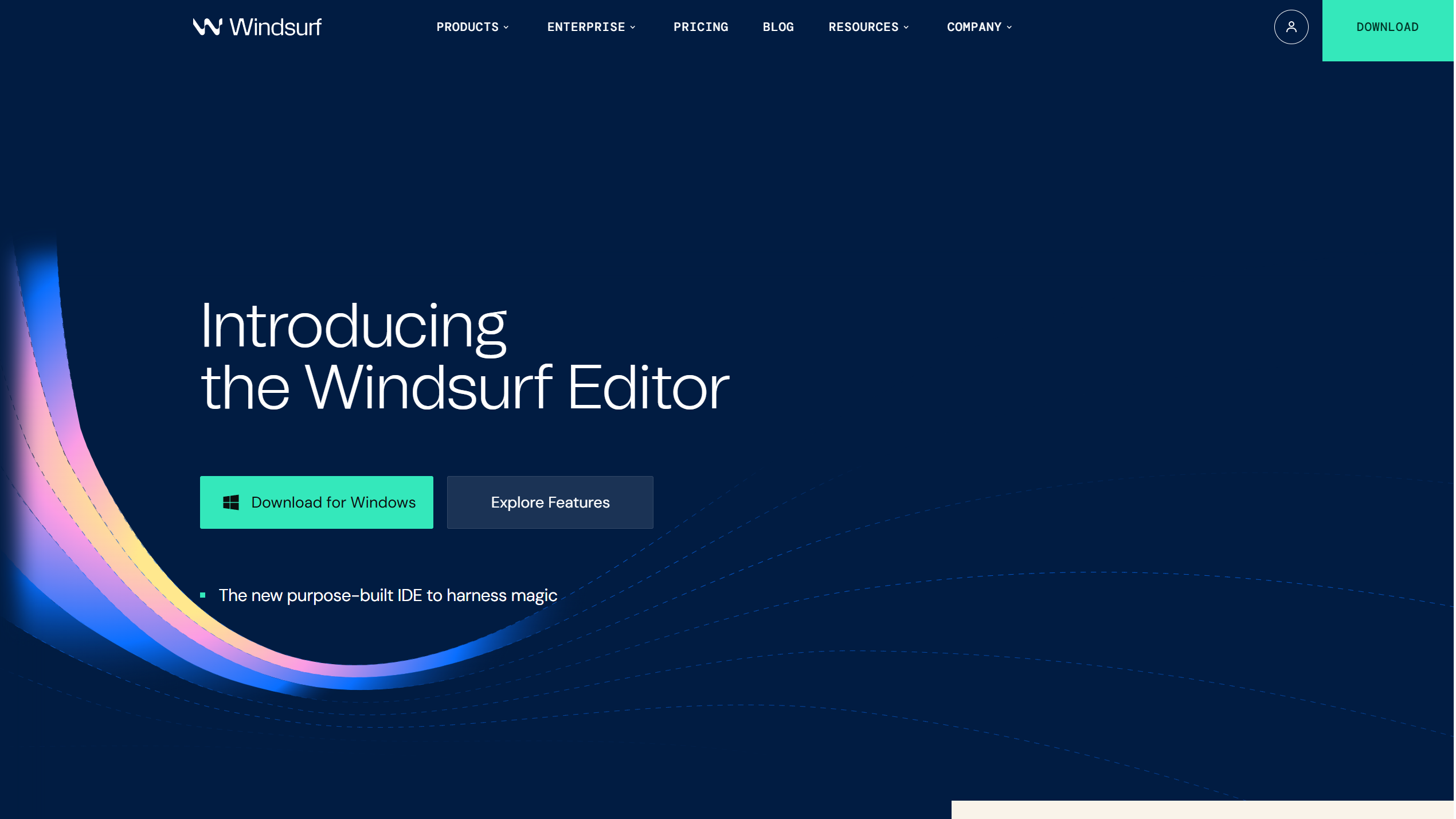Open the Resources menu label

point(865,27)
